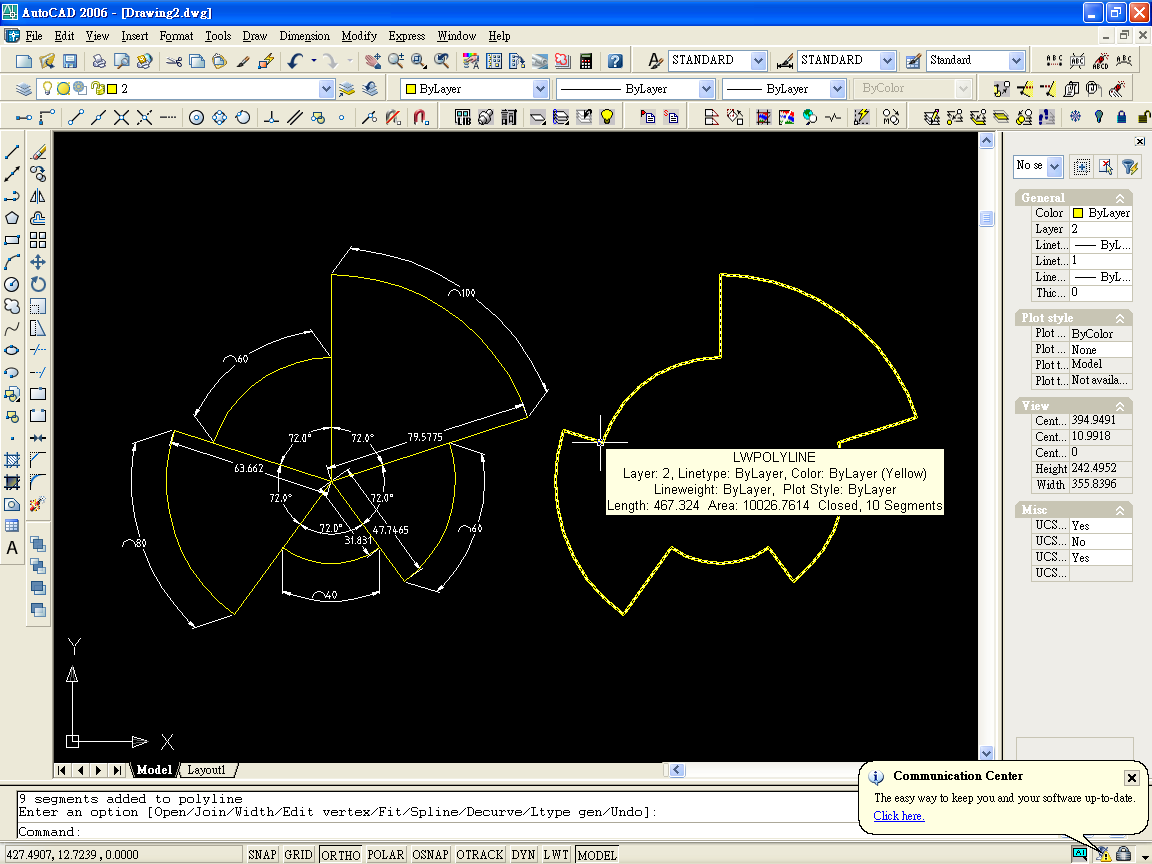Select the Arc draw tool
1152x864 pixels.
click(x=12, y=262)
